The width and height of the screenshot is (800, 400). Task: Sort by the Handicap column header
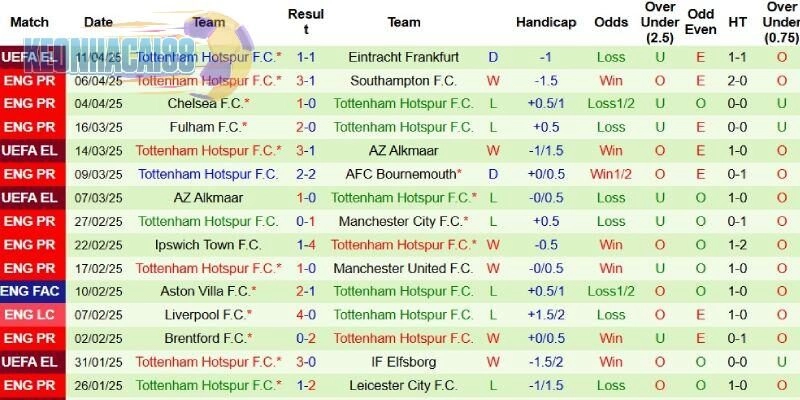tap(546, 22)
